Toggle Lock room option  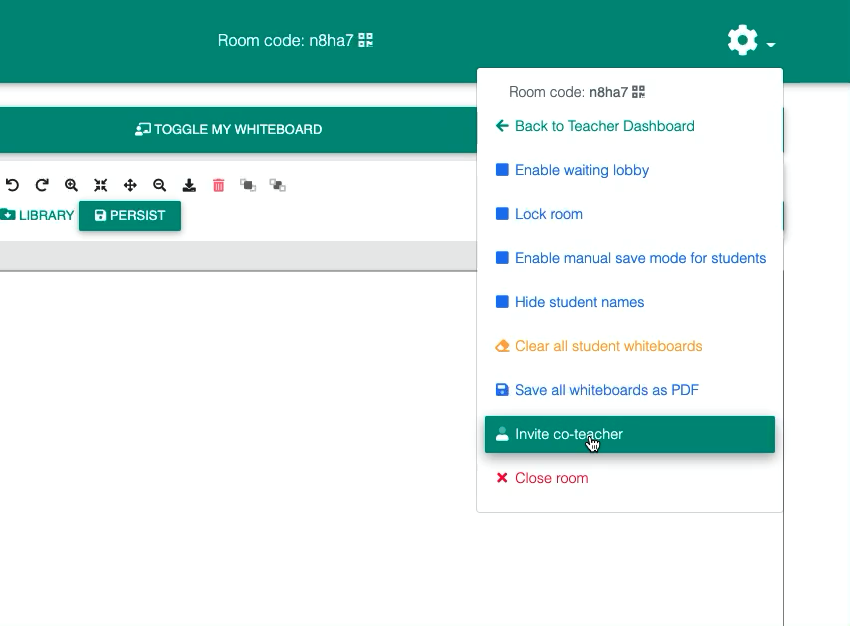tap(539, 214)
